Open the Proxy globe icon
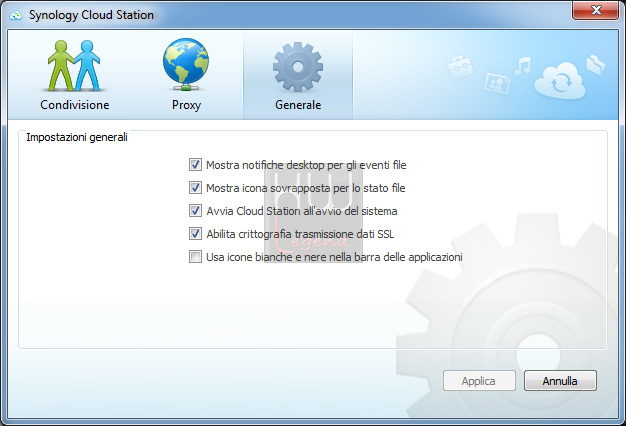 click(x=186, y=65)
